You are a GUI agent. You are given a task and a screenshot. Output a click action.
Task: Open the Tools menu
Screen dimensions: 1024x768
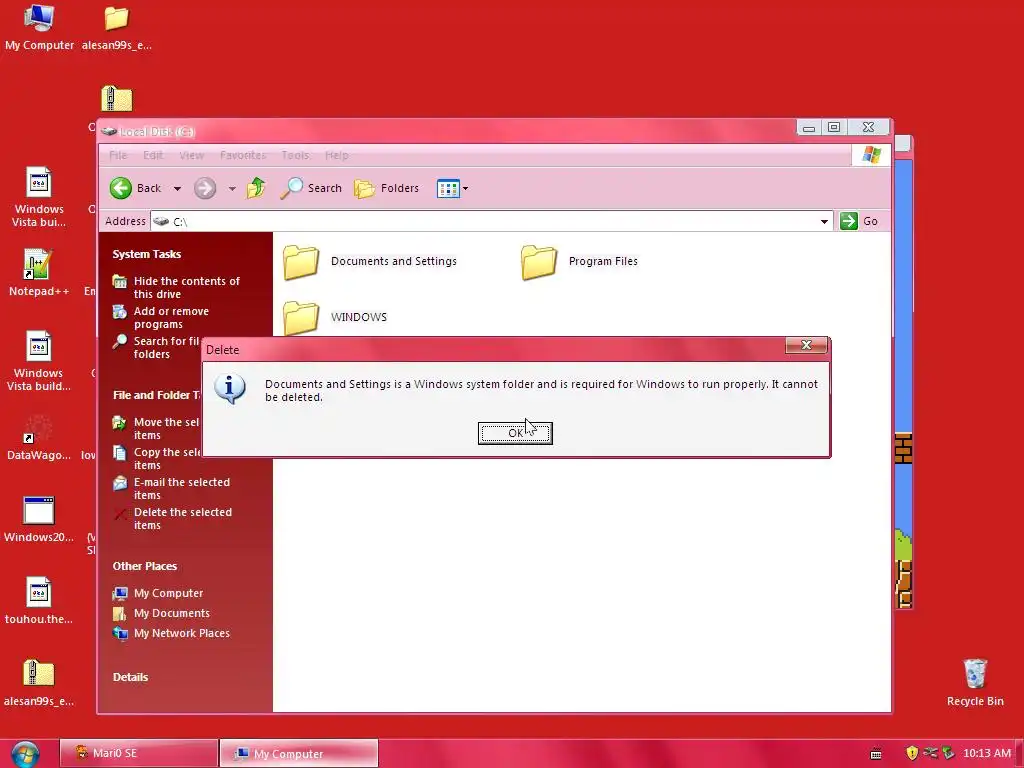pos(295,155)
